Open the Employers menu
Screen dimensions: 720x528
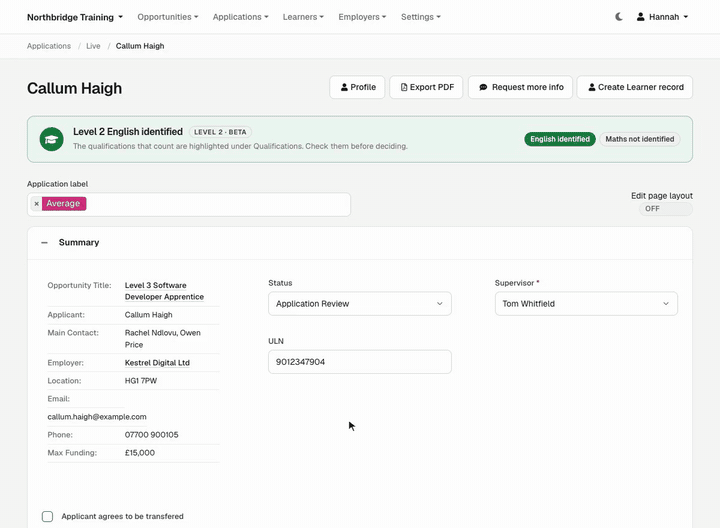pos(362,17)
